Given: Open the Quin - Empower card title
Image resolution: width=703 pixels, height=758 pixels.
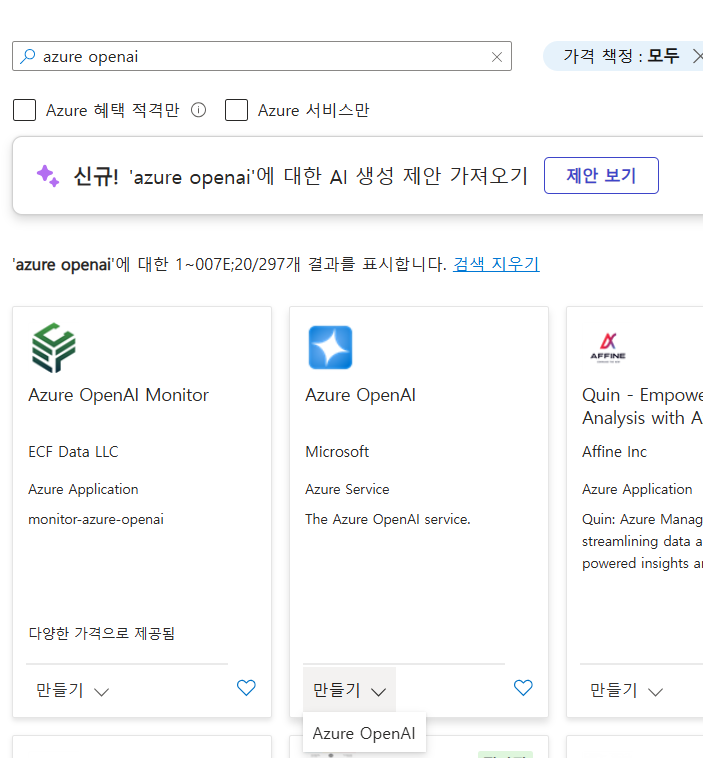Looking at the screenshot, I should coord(643,406).
